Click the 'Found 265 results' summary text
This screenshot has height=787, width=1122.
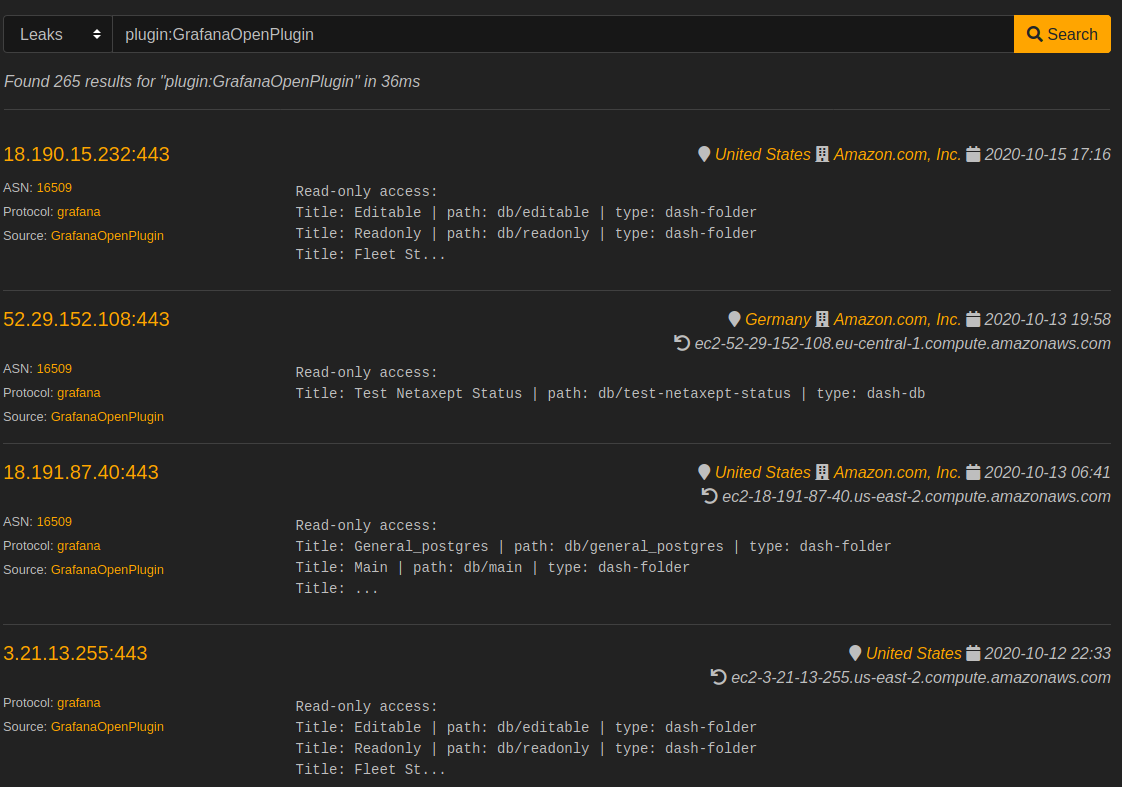click(x=212, y=82)
